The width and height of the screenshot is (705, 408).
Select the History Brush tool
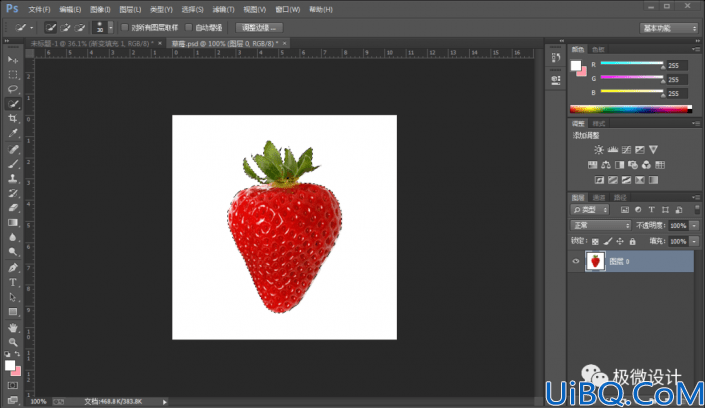click(13, 193)
